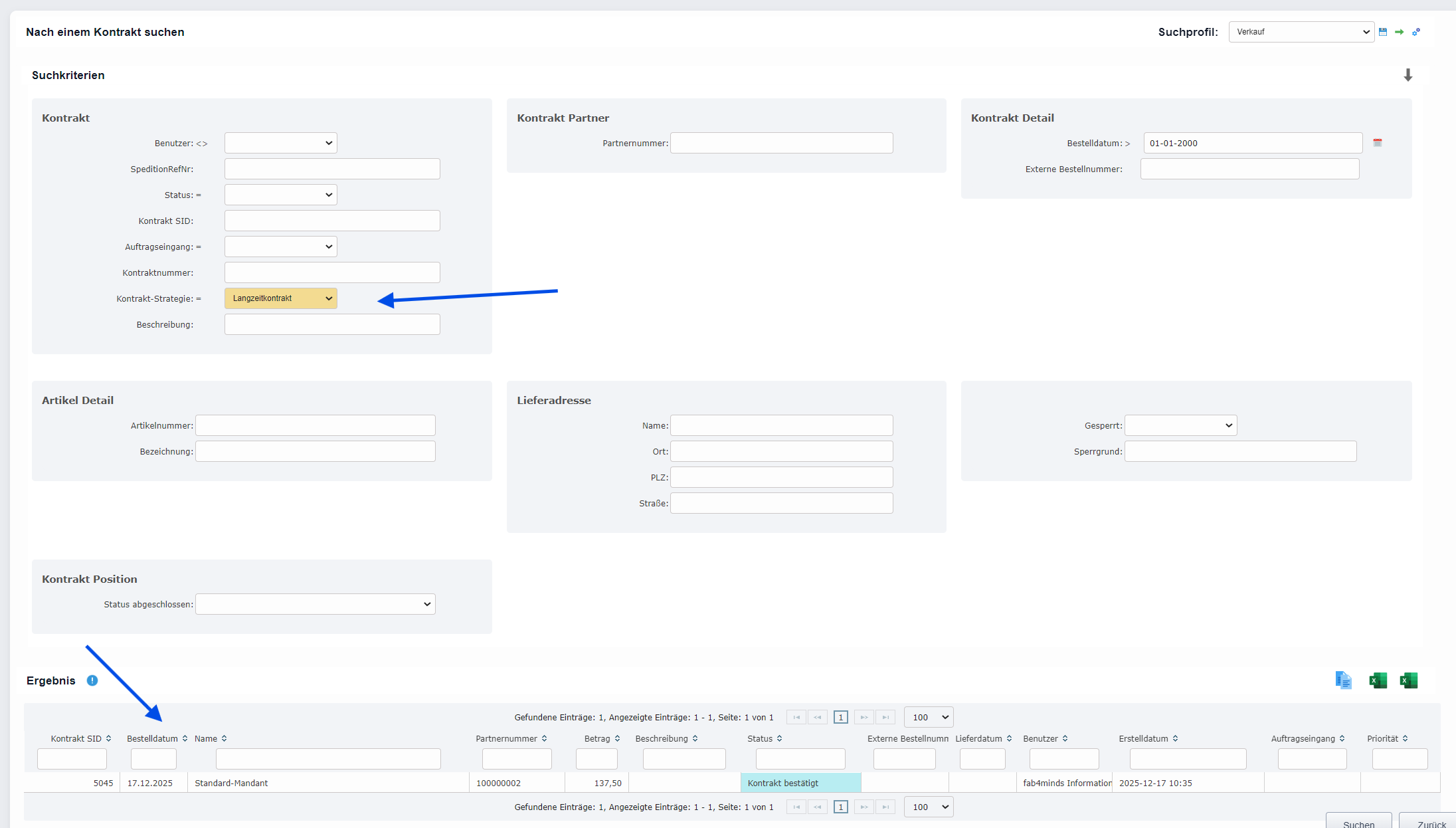This screenshot has width=1456, height=828.
Task: Click the blue document export icon
Action: (1343, 680)
